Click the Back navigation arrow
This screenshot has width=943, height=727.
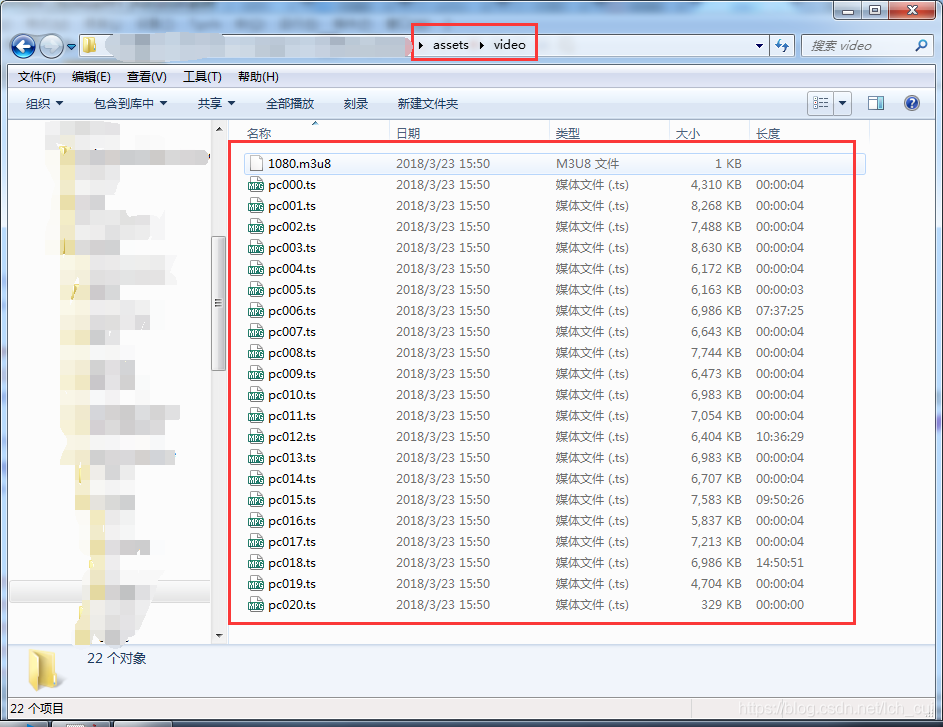pyautogui.click(x=23, y=46)
